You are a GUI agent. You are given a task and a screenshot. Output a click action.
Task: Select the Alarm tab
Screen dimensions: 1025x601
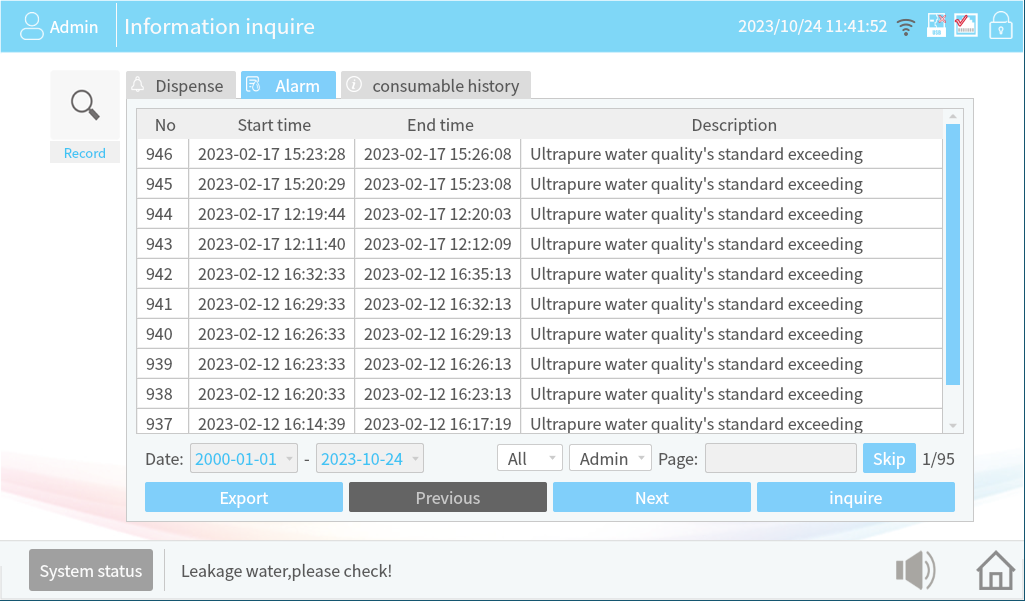[x=288, y=85]
